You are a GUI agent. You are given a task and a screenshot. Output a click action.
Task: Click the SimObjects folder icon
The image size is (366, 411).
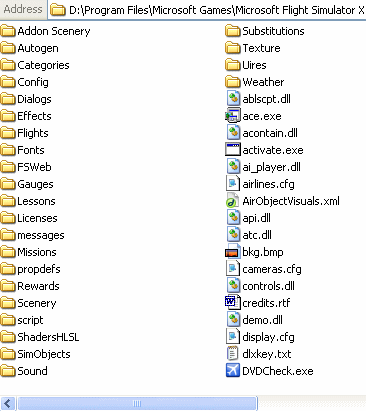[x=8, y=354]
